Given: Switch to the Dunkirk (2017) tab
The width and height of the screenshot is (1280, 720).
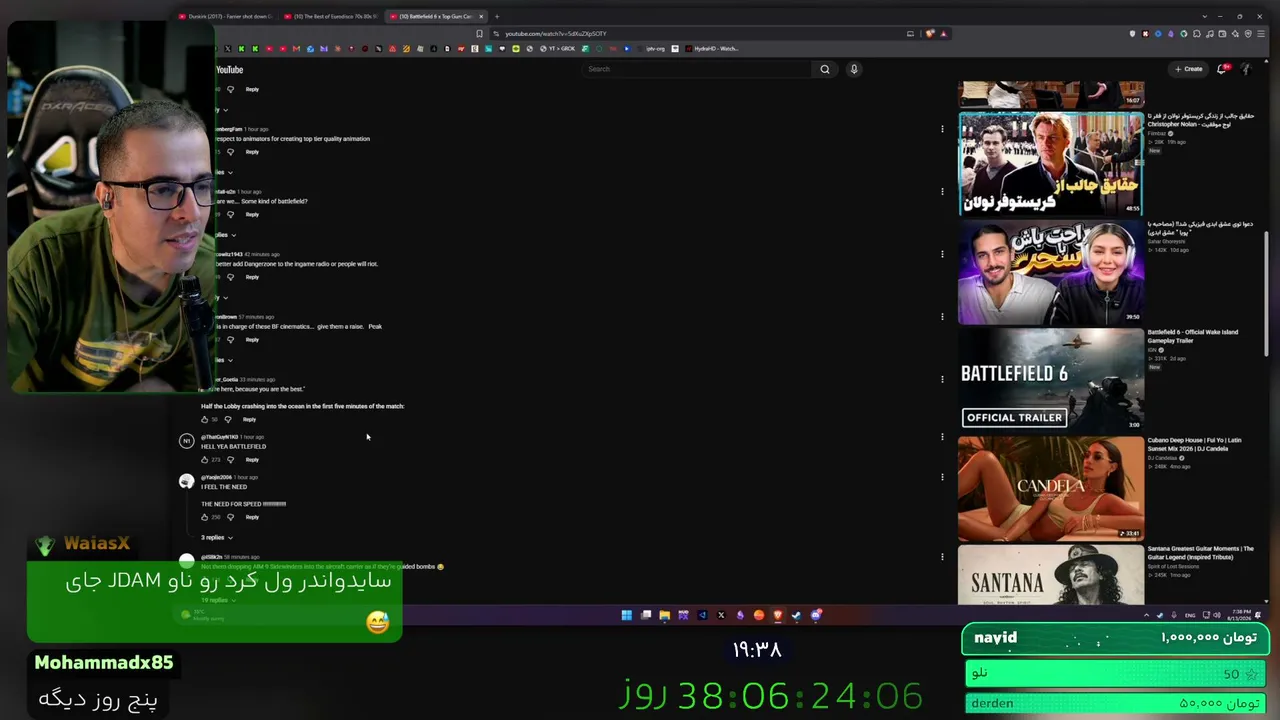Looking at the screenshot, I should [225, 16].
